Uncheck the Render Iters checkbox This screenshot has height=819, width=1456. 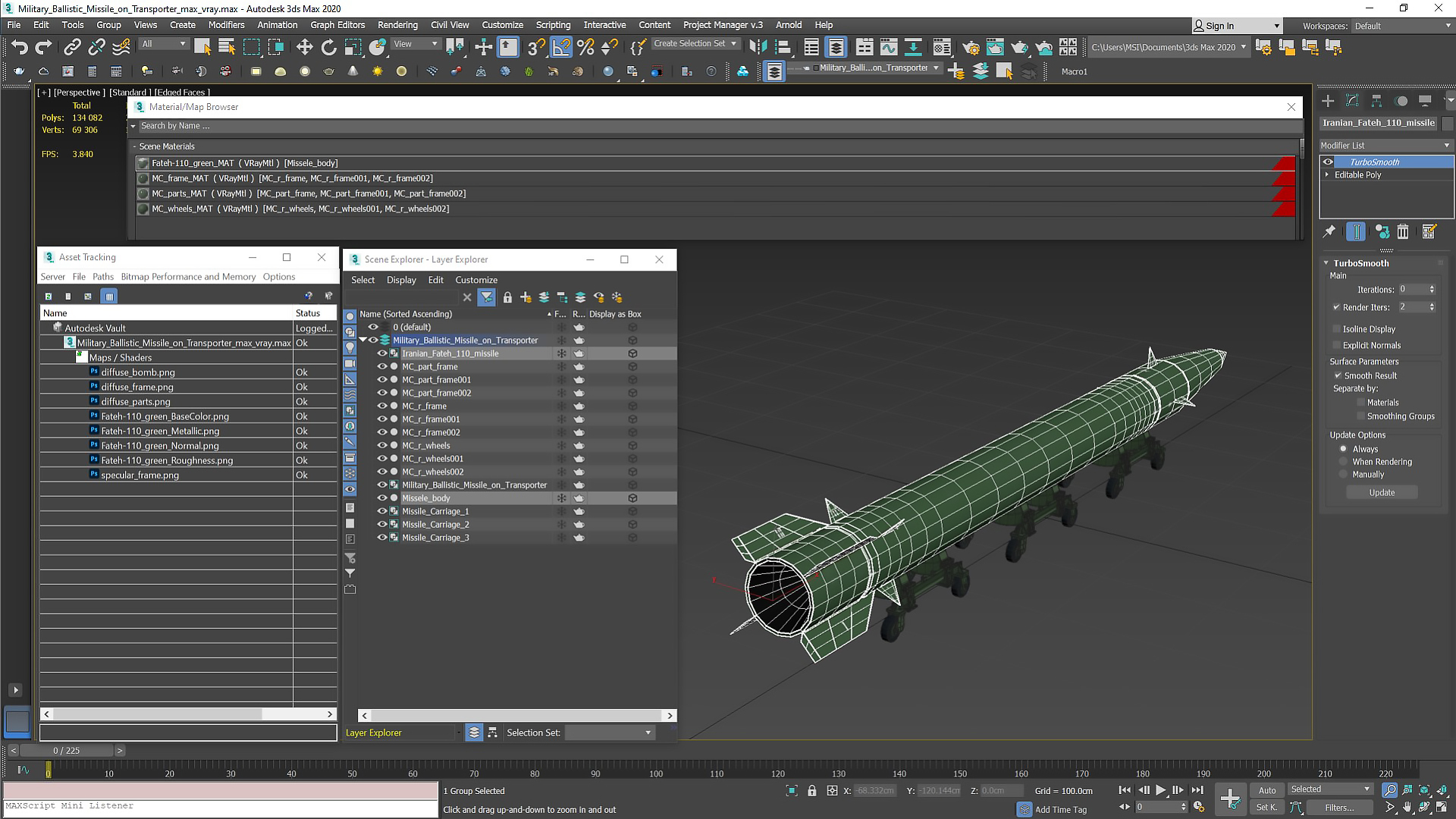[x=1336, y=308]
